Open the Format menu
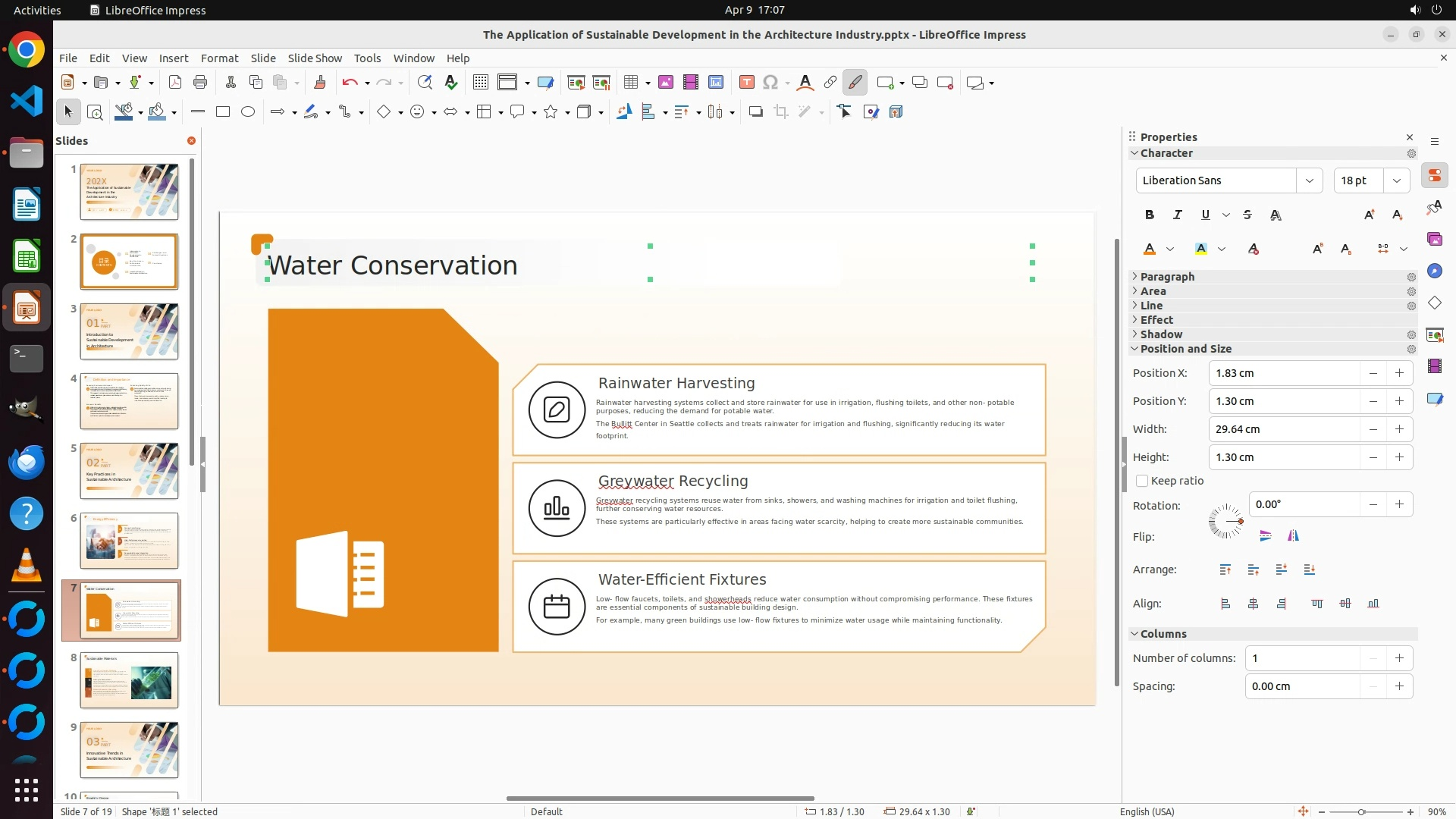The height and width of the screenshot is (819, 1456). tap(219, 58)
